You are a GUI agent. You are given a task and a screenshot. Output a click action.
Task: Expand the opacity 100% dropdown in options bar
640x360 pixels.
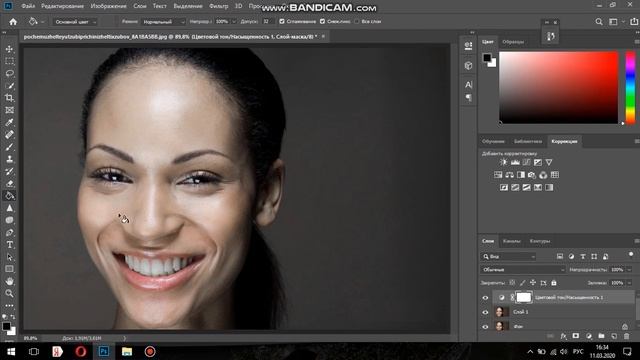234,22
